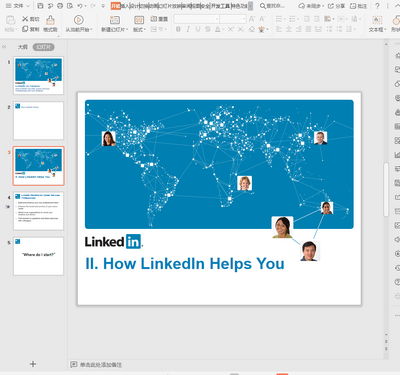Viewport: 400px width, 375px height.
Task: Toggle Underline formatting
Action: [198, 29]
